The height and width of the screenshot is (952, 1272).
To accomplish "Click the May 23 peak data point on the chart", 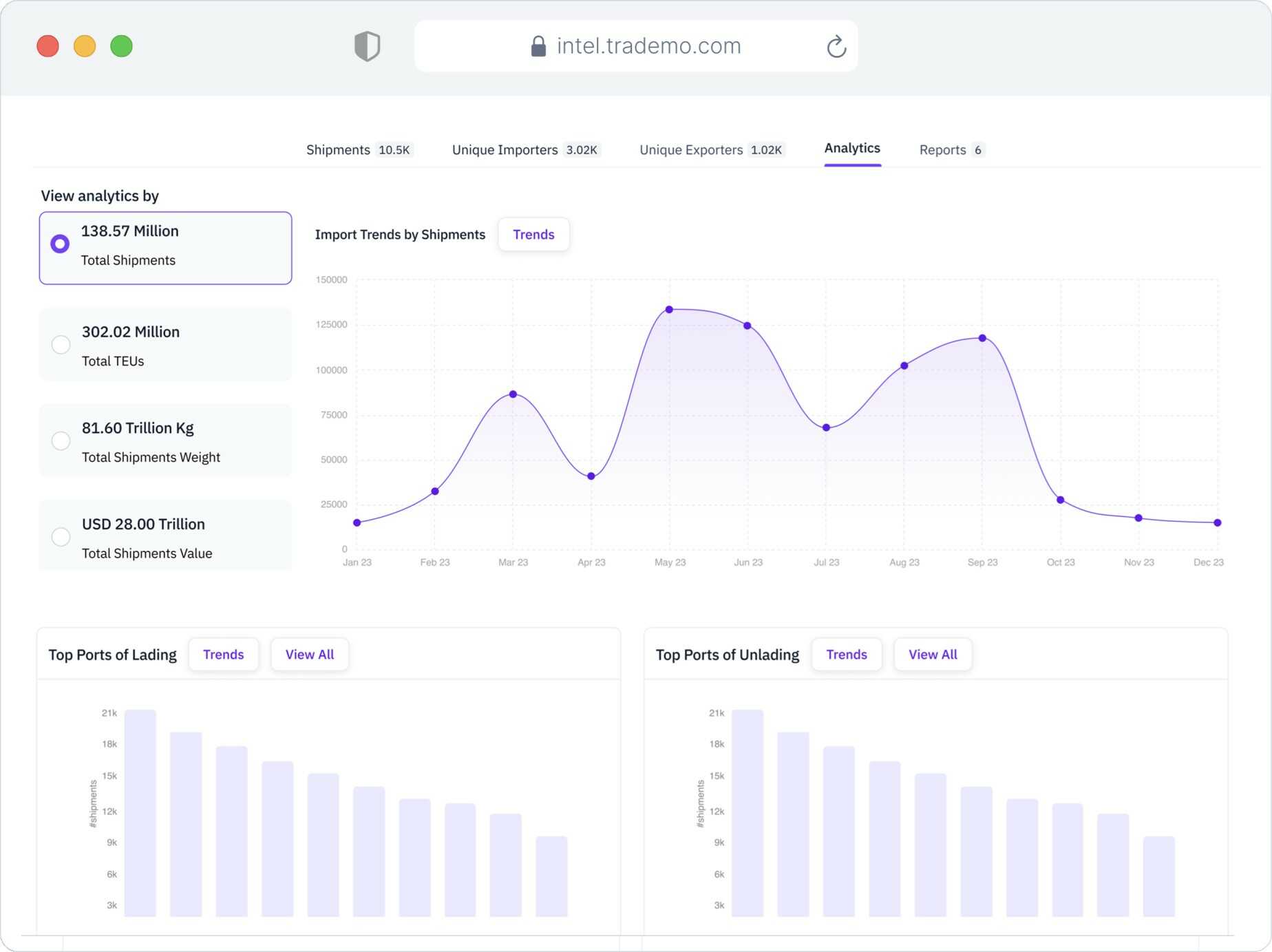I will [x=669, y=309].
